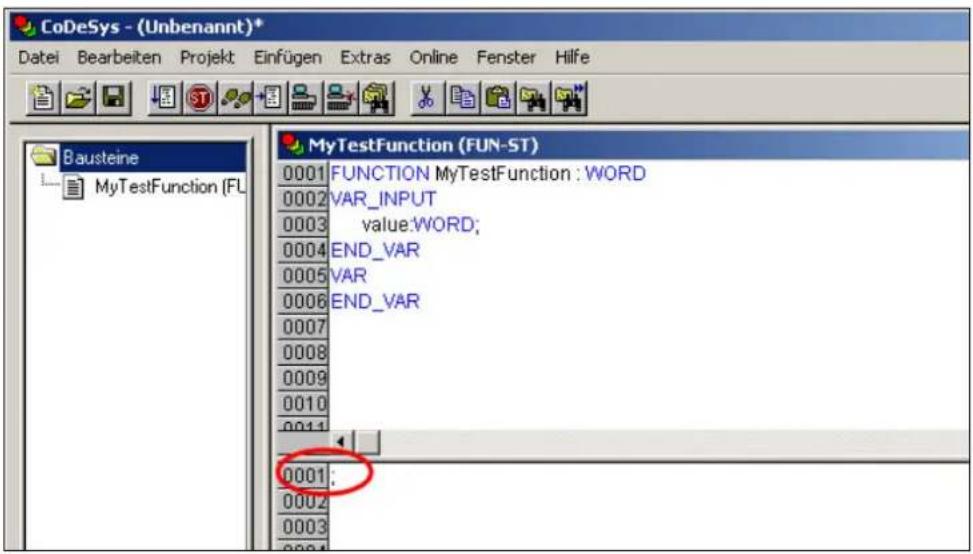Cut selection with the scissors icon
The image size is (973, 554).
tap(425, 99)
